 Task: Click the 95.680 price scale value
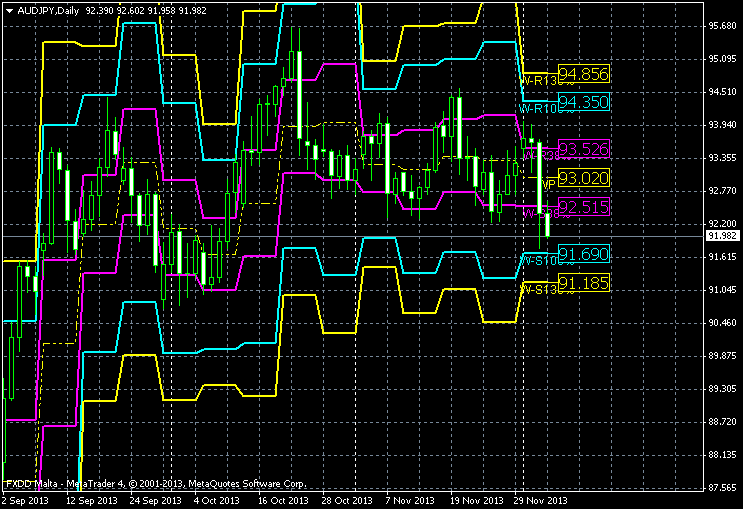tap(722, 26)
